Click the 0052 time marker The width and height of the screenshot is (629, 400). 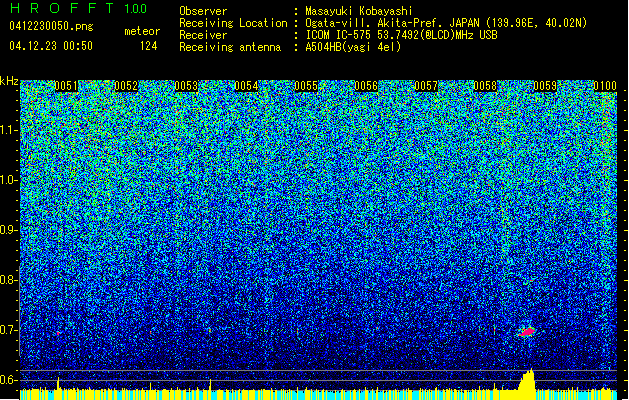coord(126,86)
